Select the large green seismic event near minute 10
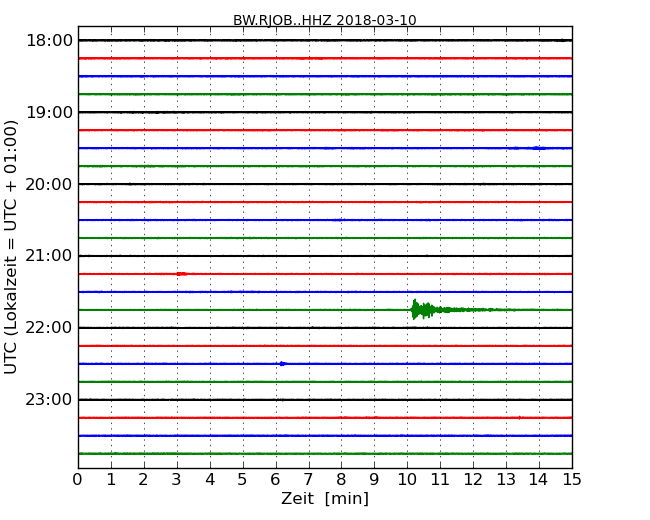The width and height of the screenshot is (650, 520). (425, 309)
